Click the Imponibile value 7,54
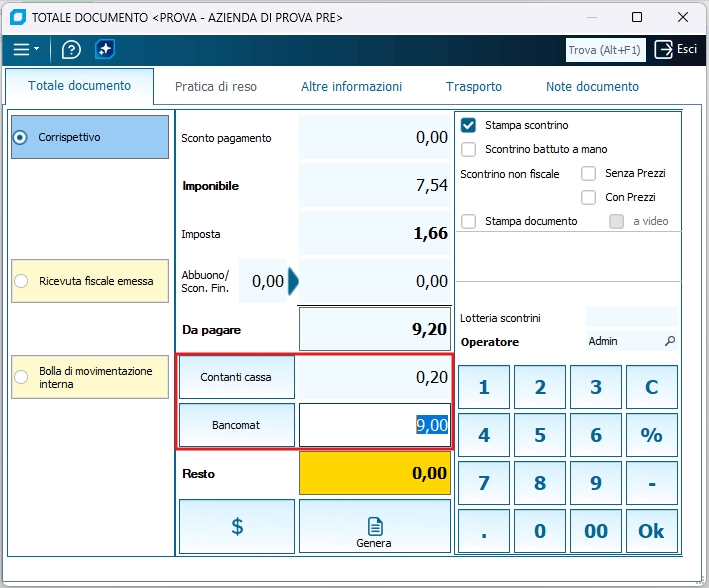The width and height of the screenshot is (709, 588). [375, 185]
